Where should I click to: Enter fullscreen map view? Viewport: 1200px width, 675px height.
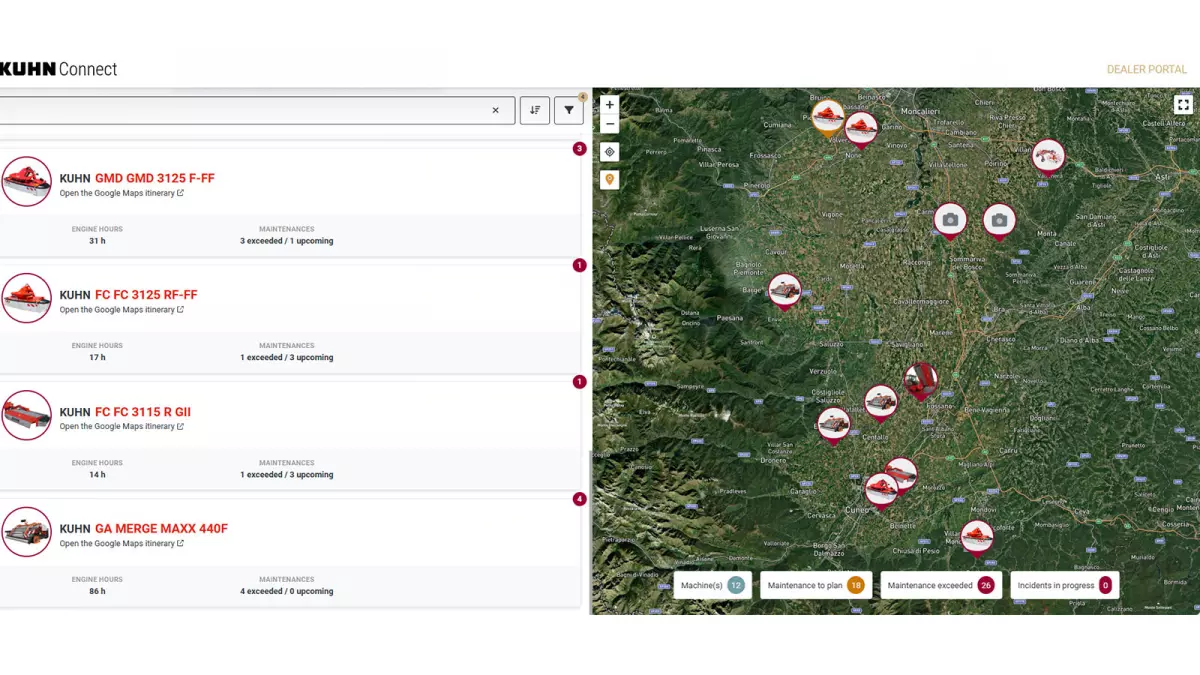[x=1183, y=104]
